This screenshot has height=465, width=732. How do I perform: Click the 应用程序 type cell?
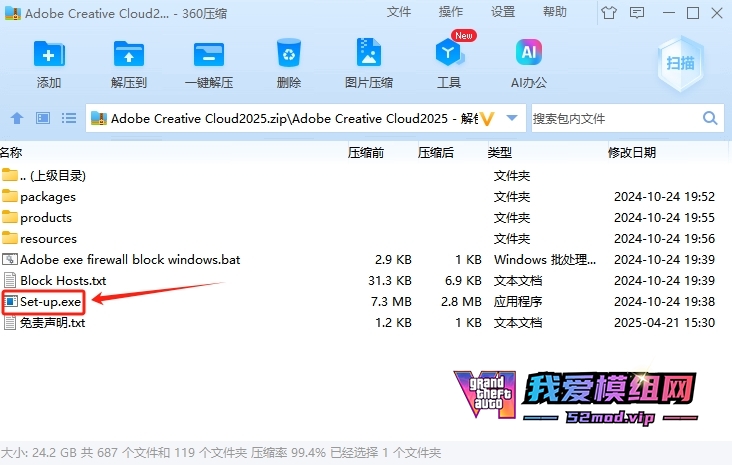pos(518,302)
